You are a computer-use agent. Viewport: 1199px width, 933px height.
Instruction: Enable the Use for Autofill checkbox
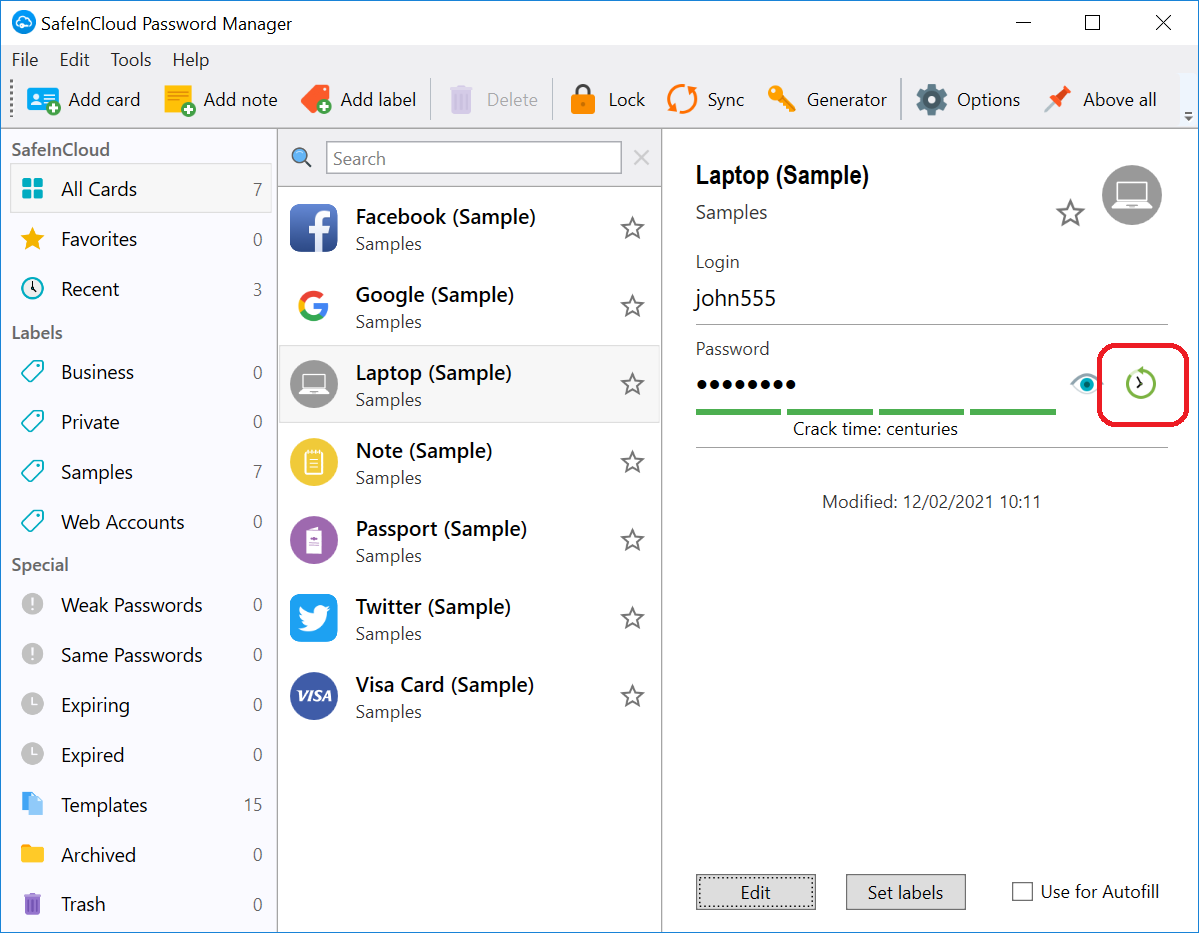[x=1022, y=892]
